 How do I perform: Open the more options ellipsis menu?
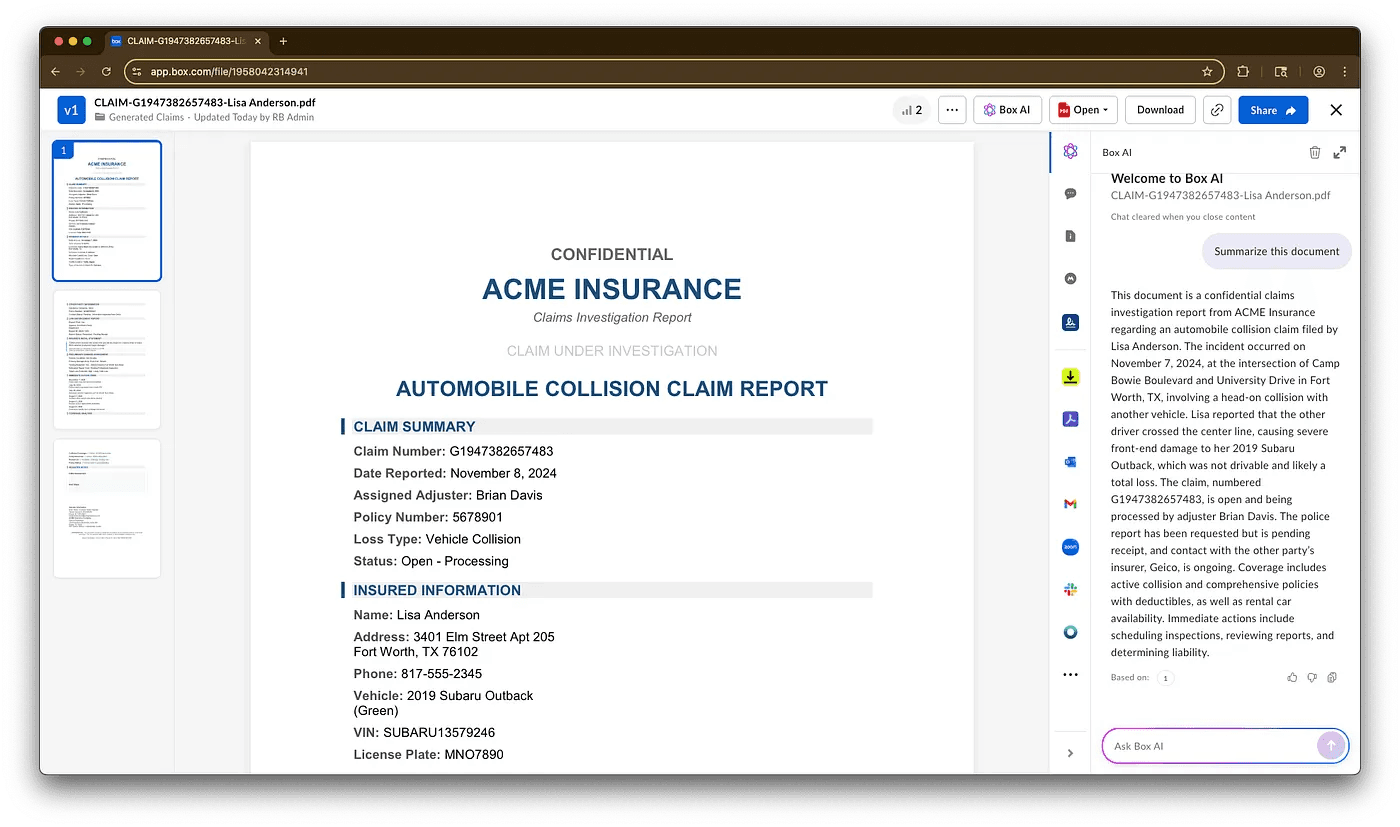[x=952, y=110]
